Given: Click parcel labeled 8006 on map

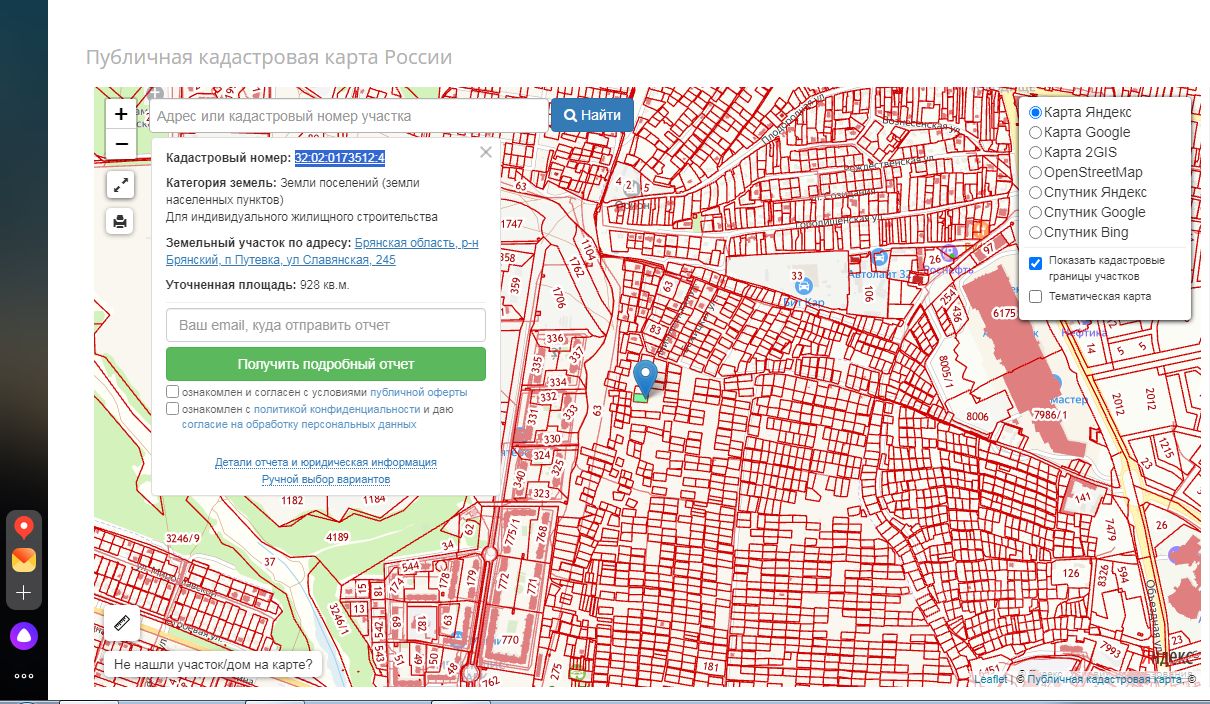Looking at the screenshot, I should tap(976, 416).
